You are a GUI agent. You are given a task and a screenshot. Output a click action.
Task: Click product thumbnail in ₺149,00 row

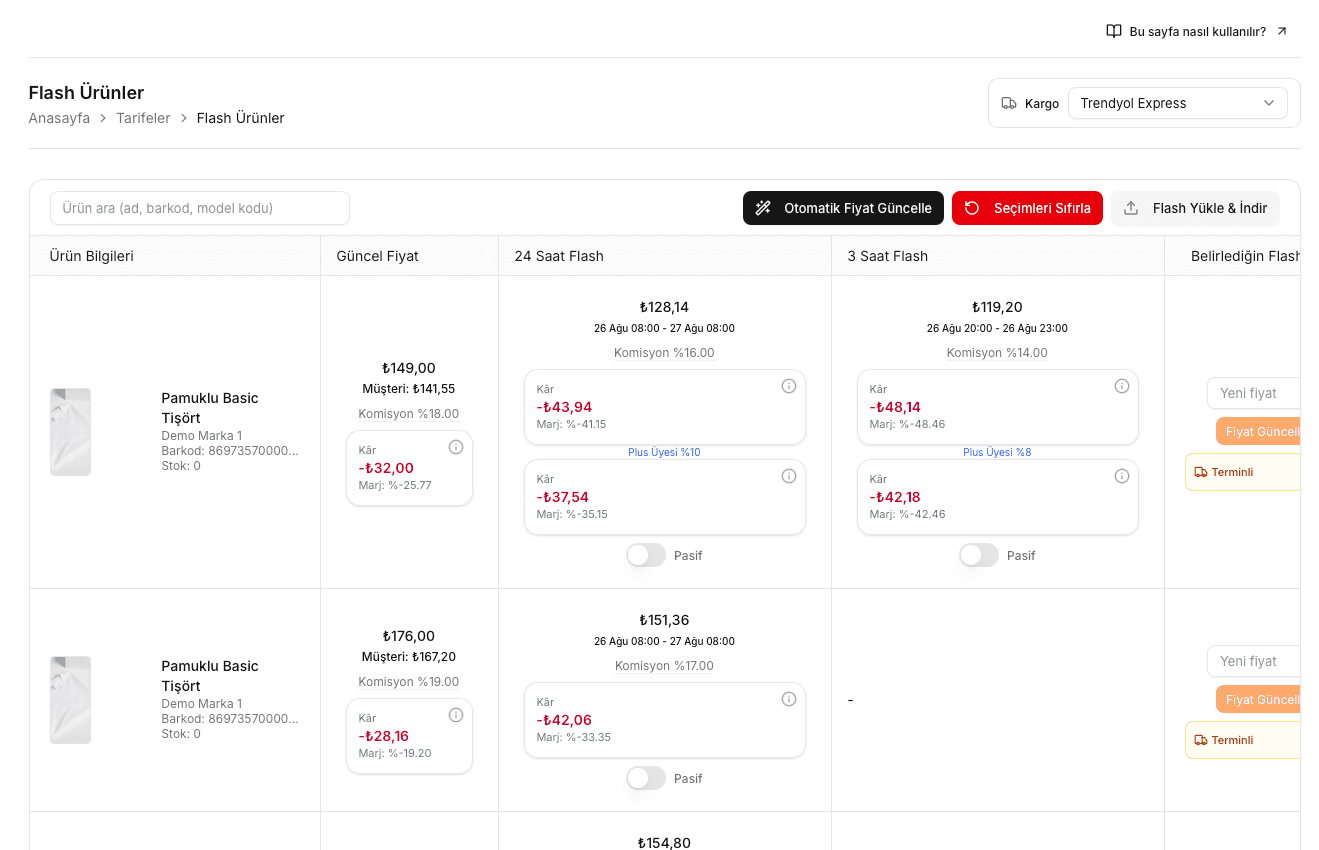pos(71,432)
